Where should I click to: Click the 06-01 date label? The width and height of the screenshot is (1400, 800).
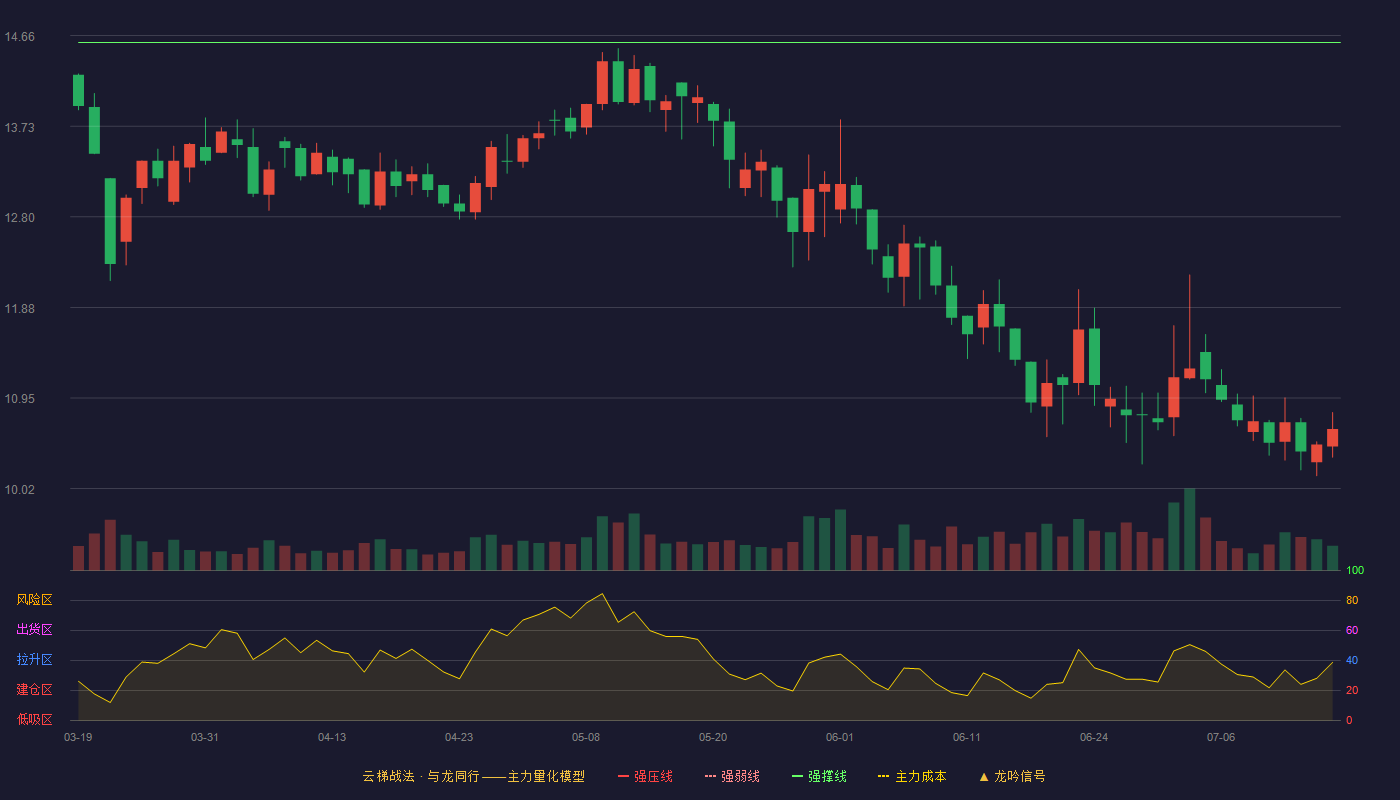840,737
